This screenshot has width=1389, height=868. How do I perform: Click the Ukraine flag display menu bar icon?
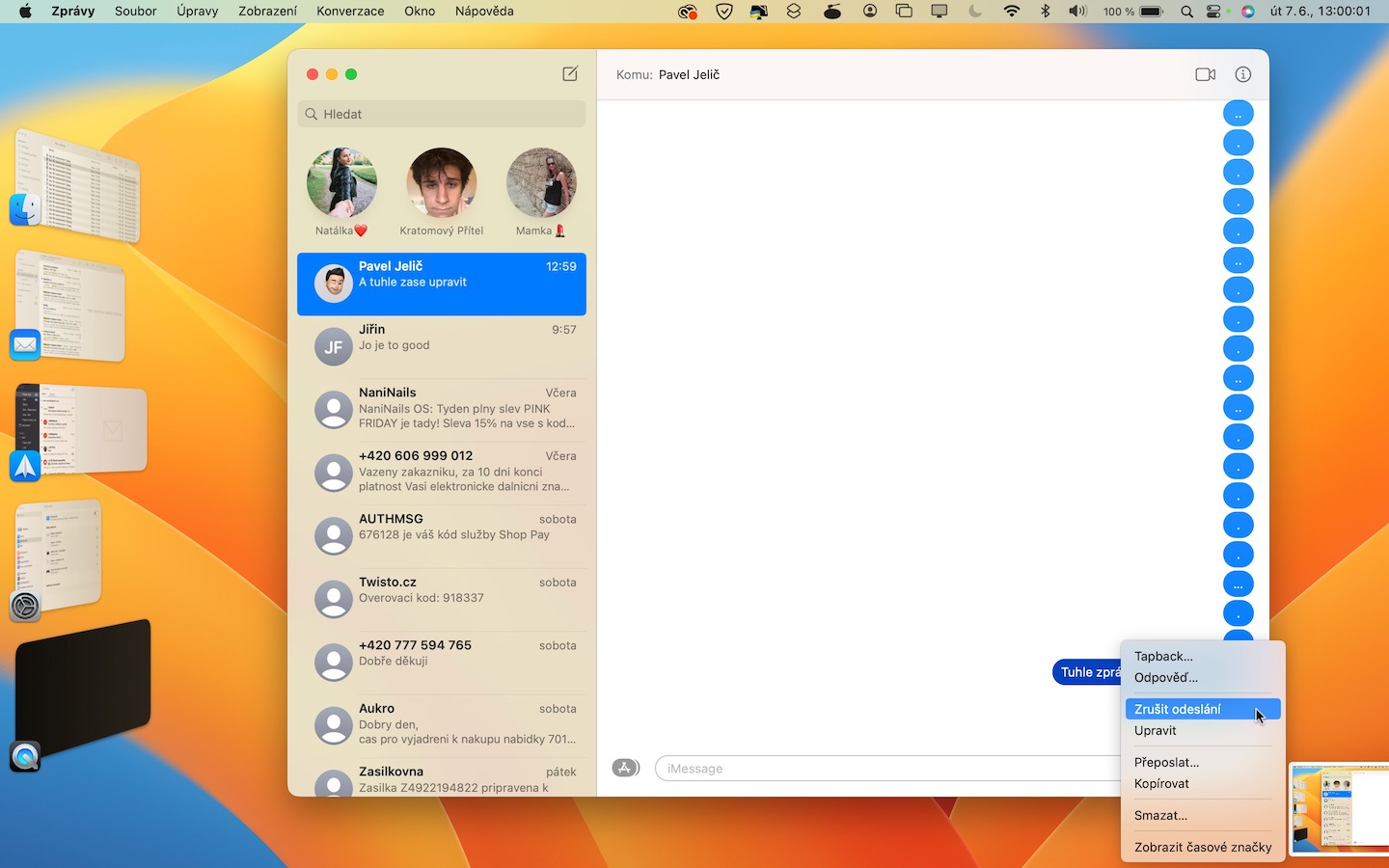[x=759, y=12]
